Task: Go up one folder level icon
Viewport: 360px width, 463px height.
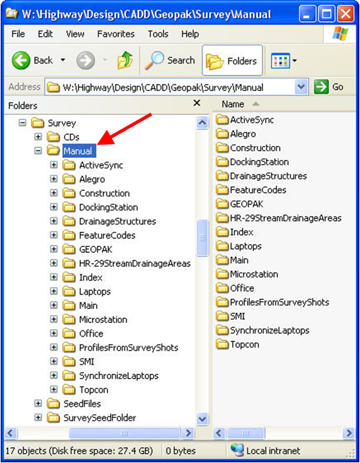Action: pos(125,60)
